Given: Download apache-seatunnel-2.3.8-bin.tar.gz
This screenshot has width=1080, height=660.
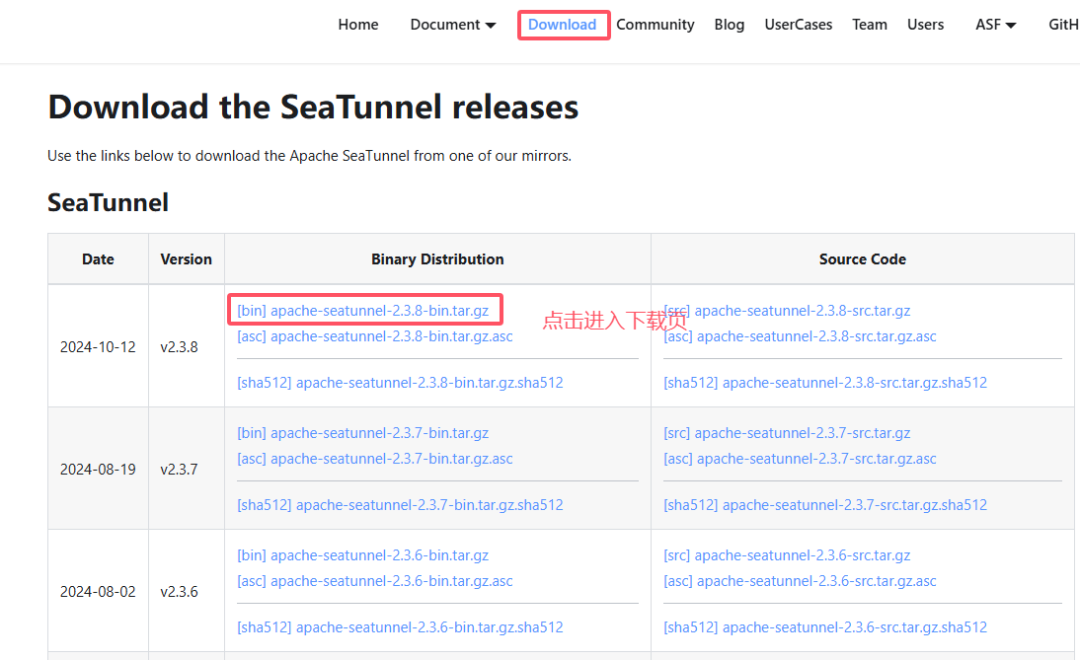Looking at the screenshot, I should (363, 311).
